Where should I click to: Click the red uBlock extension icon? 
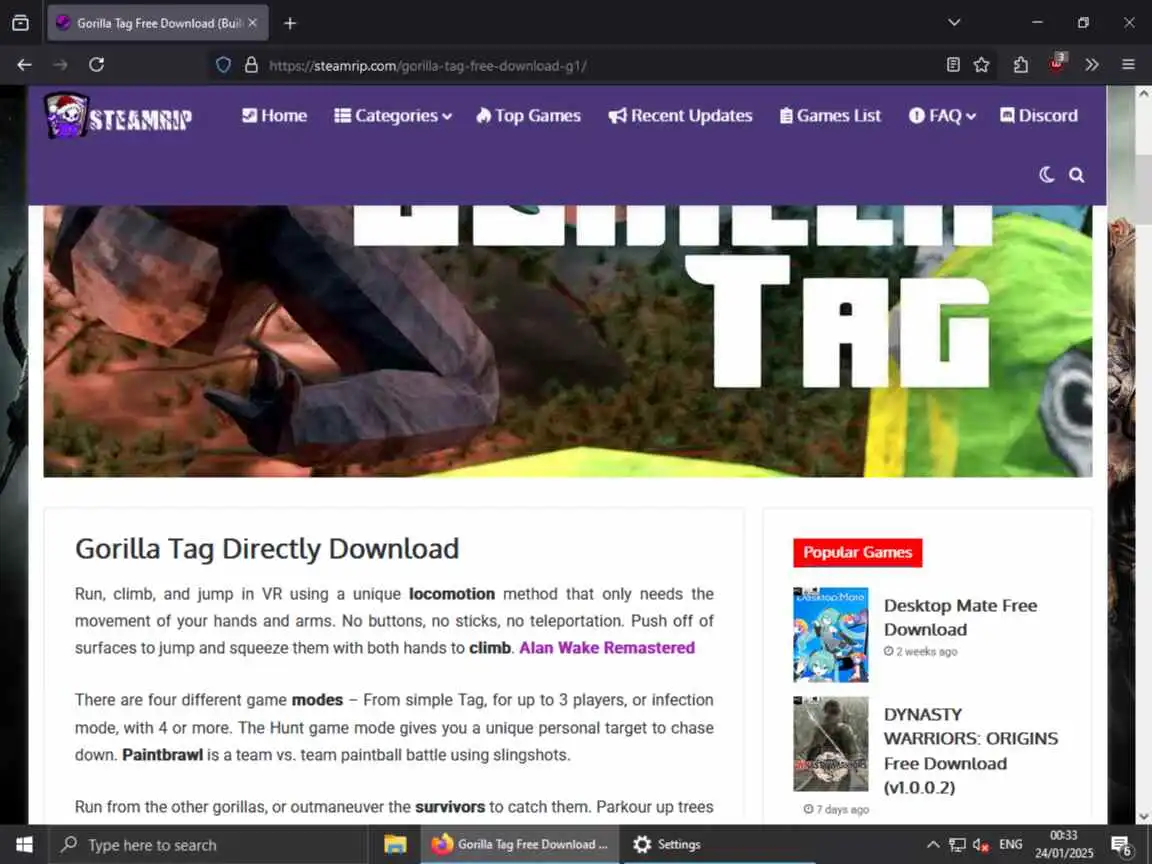tap(1057, 63)
